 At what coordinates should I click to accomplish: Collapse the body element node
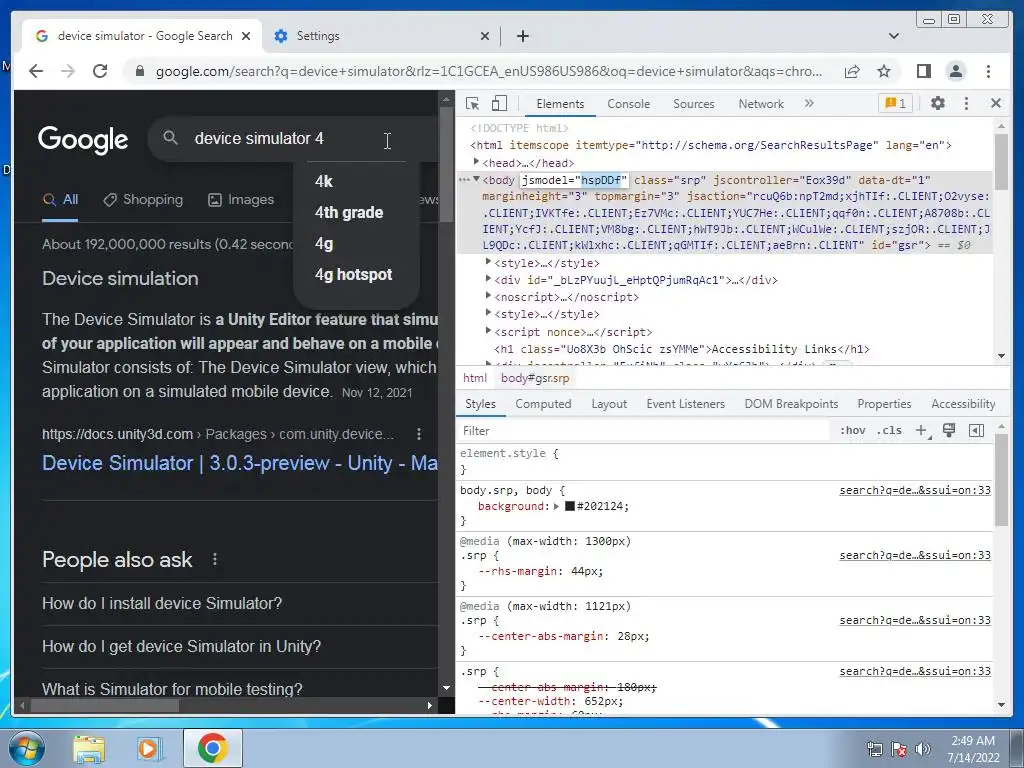[476, 179]
